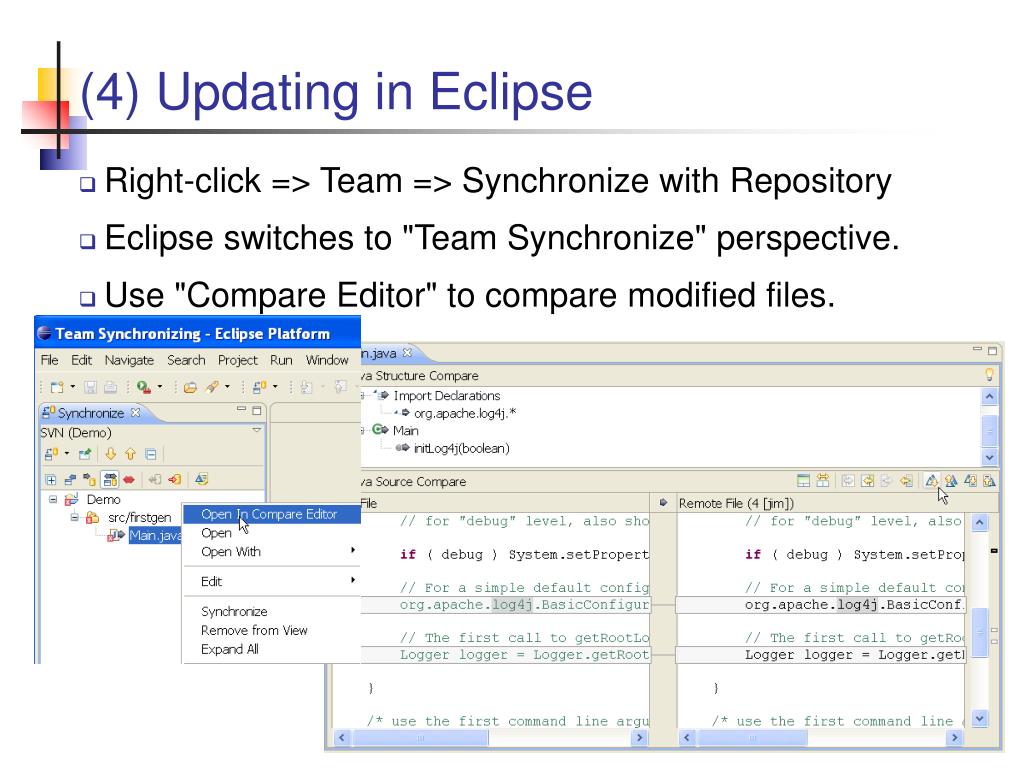Image resolution: width=1024 pixels, height=768 pixels.
Task: Open the Window menu
Action: coord(327,360)
